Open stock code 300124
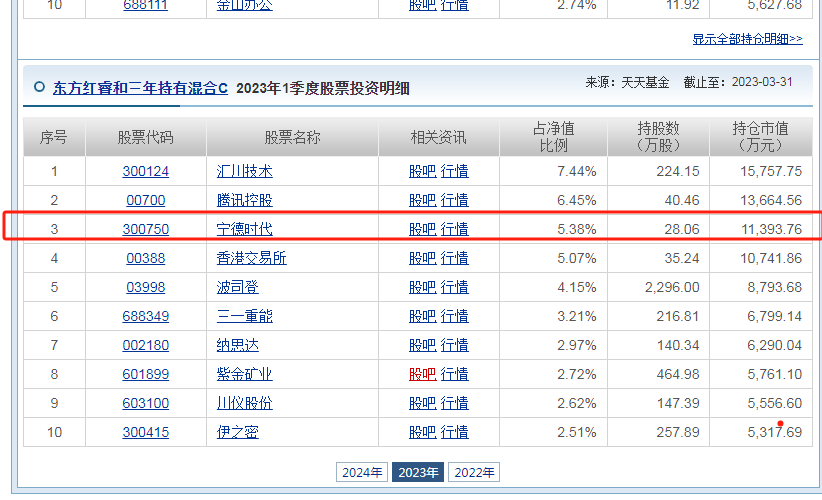Image resolution: width=822 pixels, height=500 pixels. (x=146, y=171)
